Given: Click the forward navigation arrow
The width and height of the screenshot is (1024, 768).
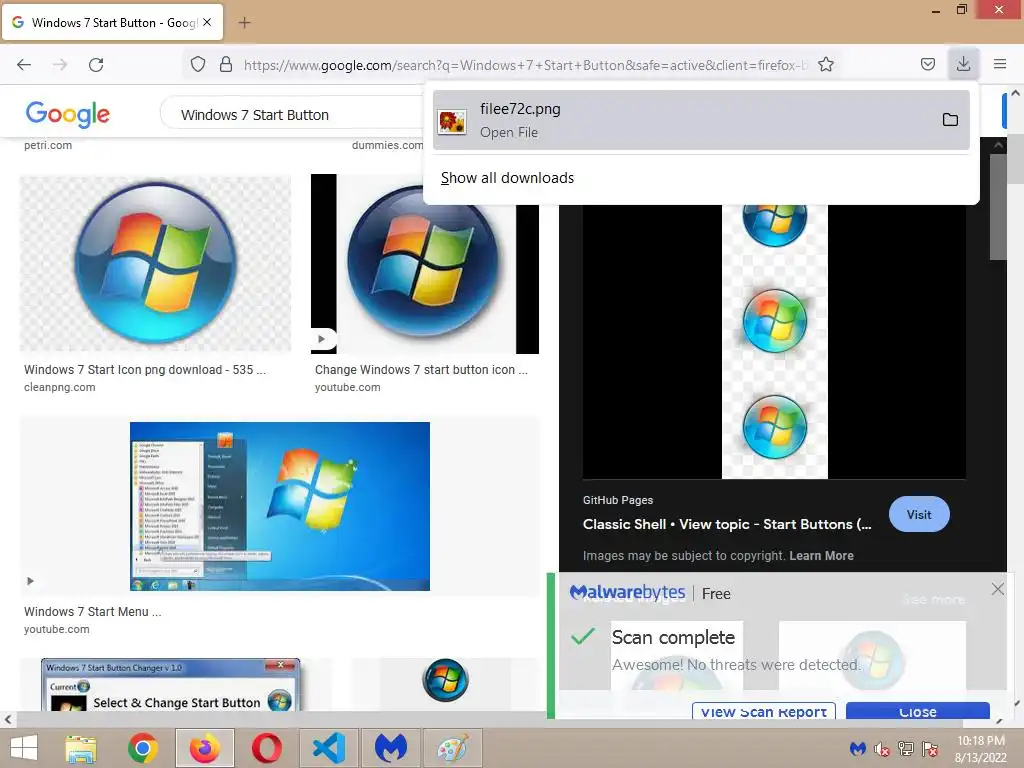Looking at the screenshot, I should pos(60,65).
